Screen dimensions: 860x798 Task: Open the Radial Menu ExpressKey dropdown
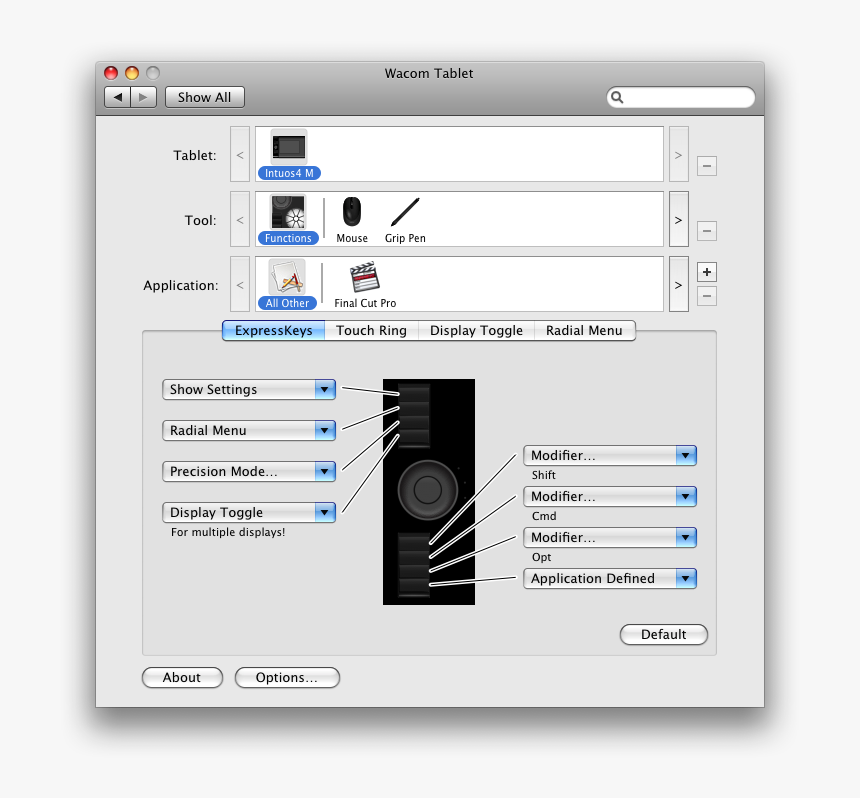[249, 431]
